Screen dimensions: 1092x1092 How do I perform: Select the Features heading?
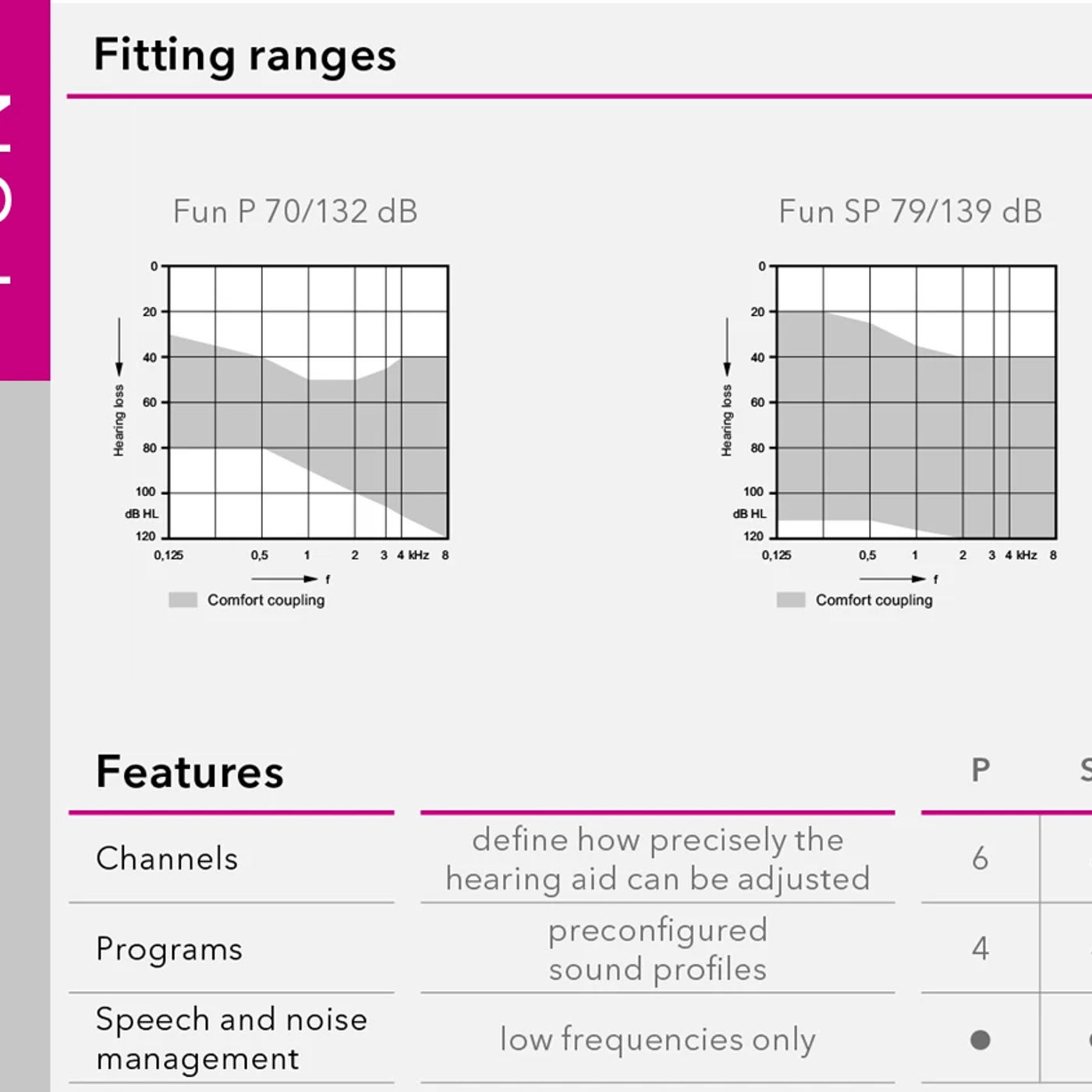(190, 771)
